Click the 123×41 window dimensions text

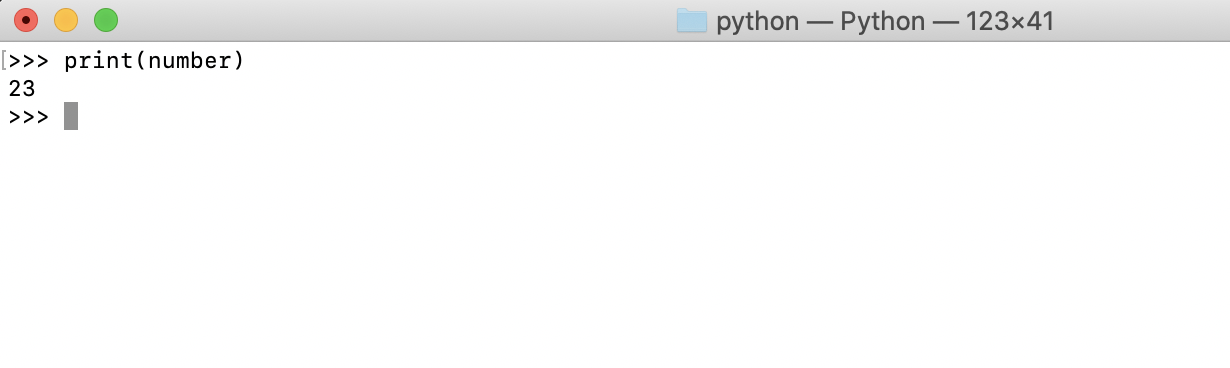(x=1010, y=21)
